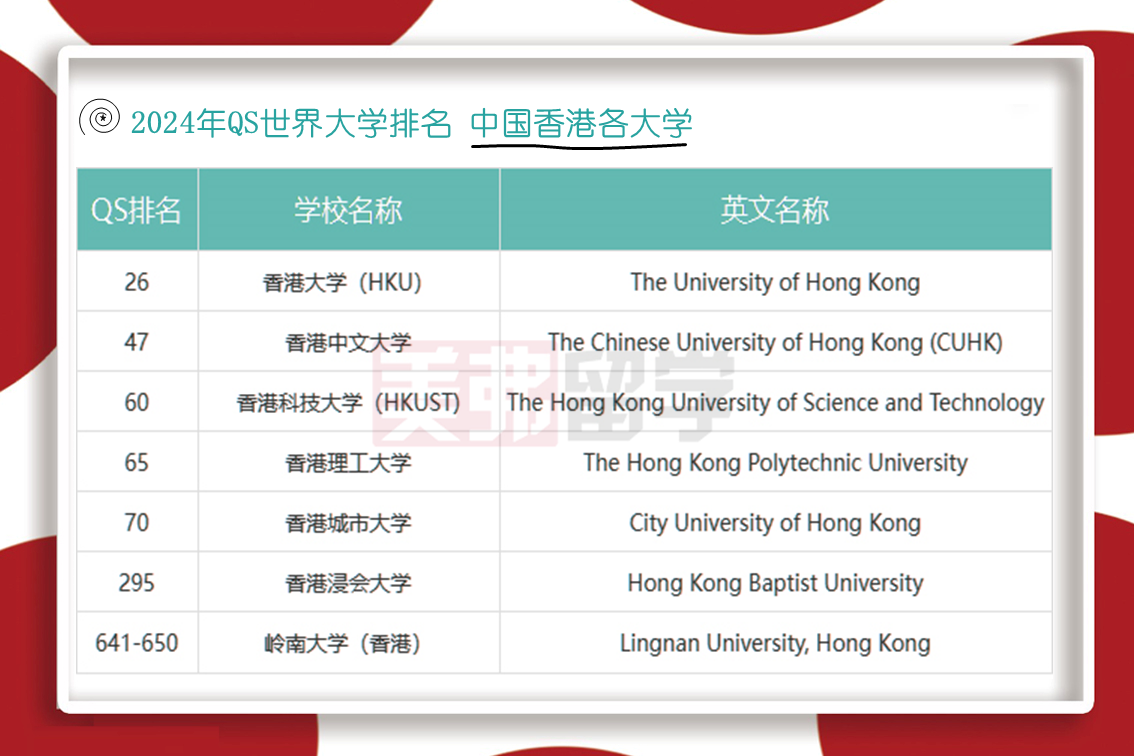The height and width of the screenshot is (756, 1134).
Task: Click rank cell 65
Action: pos(137,462)
